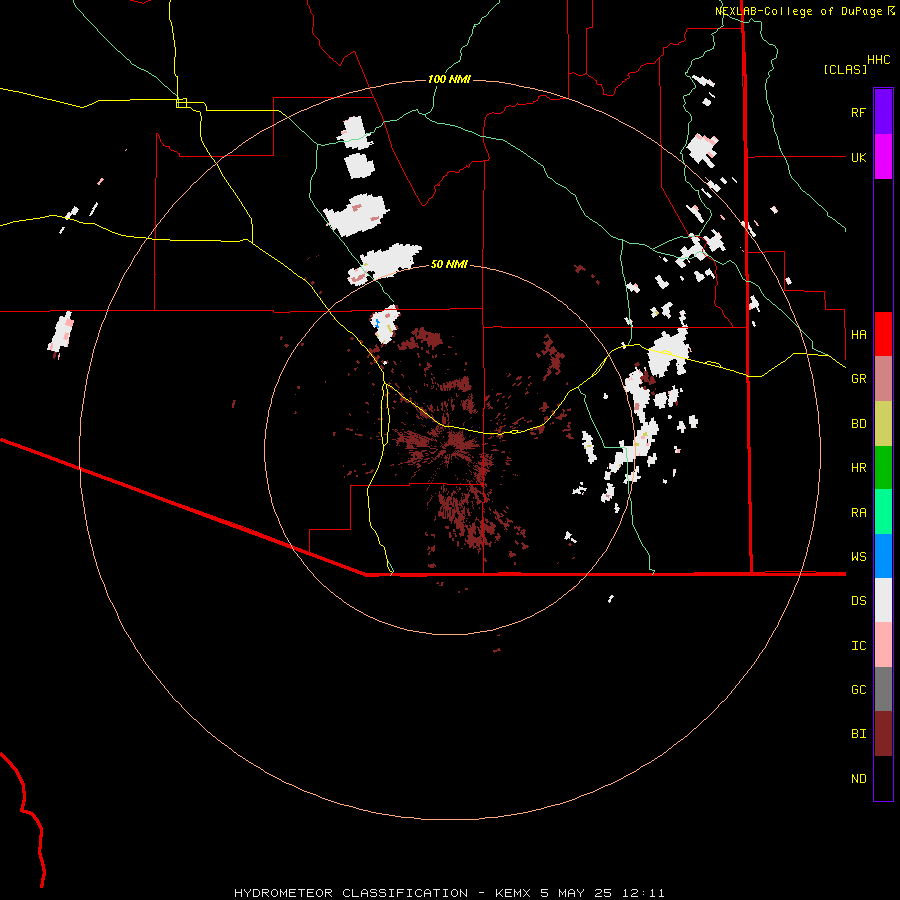
Task: Click the UK legend label
Action: click(x=858, y=157)
